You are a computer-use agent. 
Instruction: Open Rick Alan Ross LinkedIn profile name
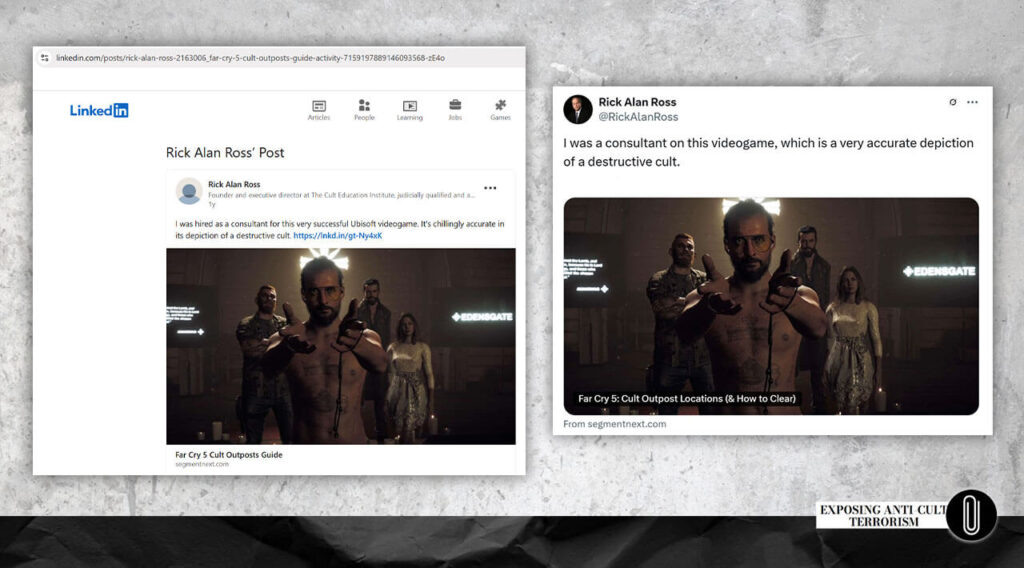point(234,184)
